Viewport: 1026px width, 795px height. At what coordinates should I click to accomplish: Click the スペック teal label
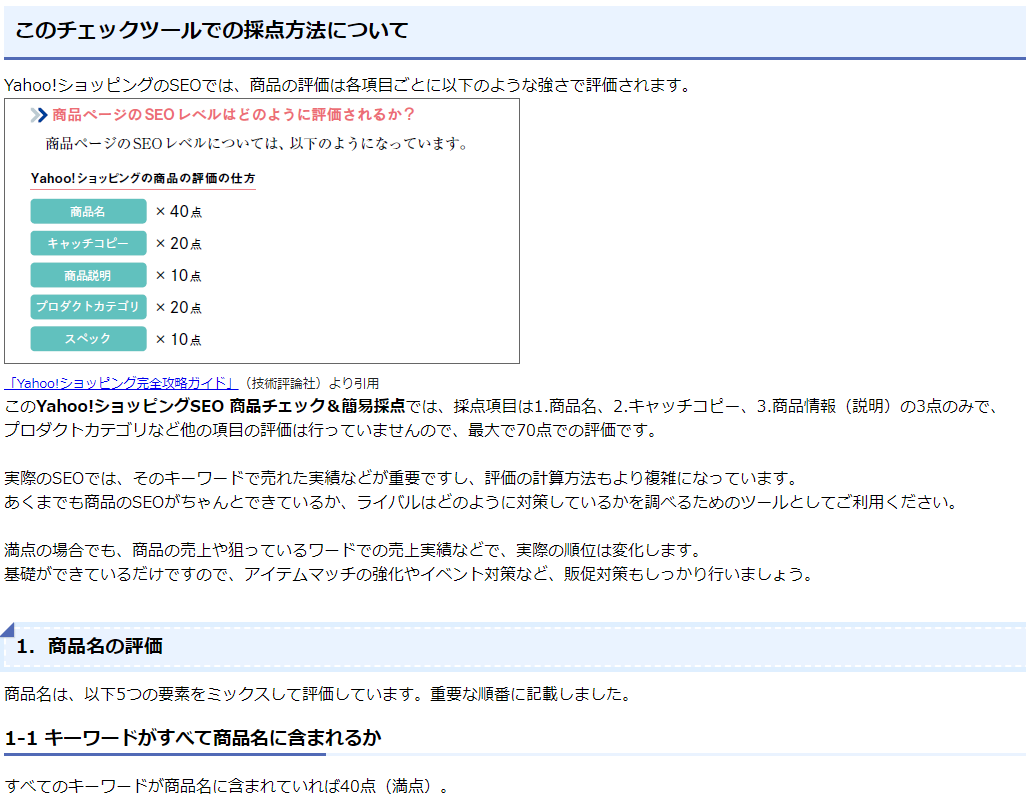[88, 339]
